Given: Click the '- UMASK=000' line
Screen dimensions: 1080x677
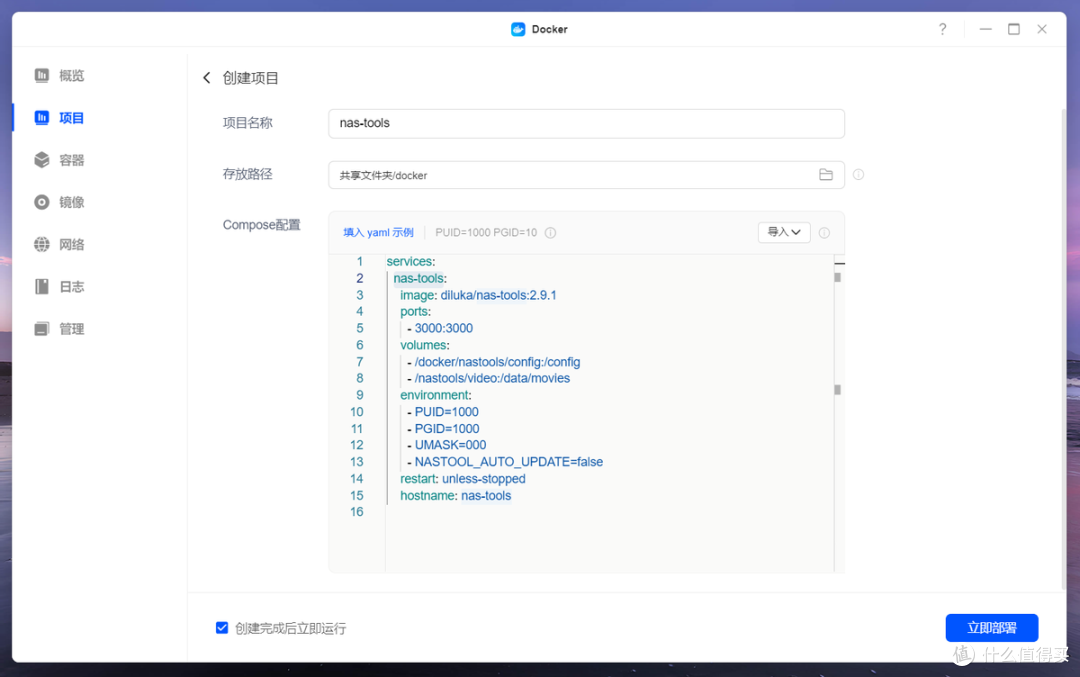Looking at the screenshot, I should point(446,445).
